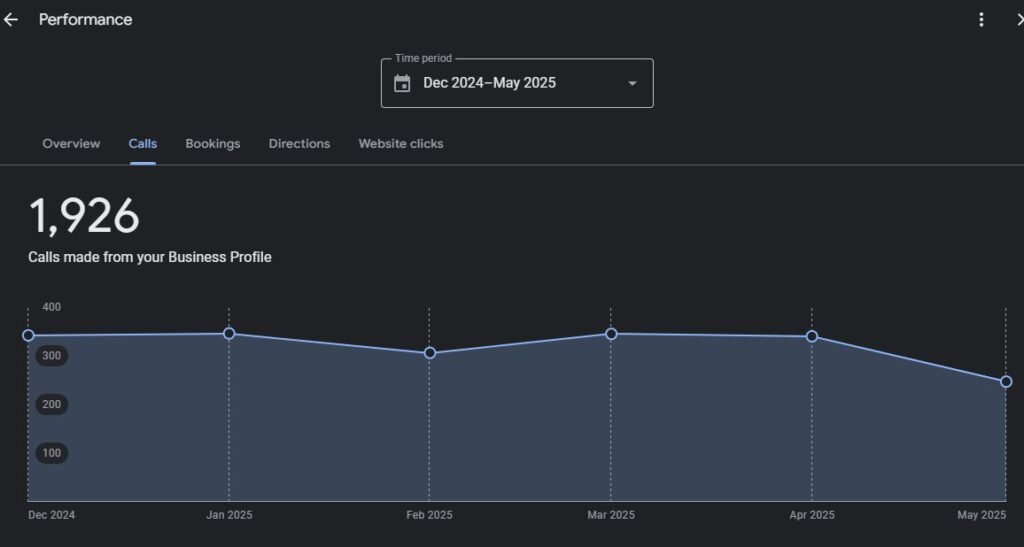Select the Calls tab
1024x547 pixels.
point(143,144)
